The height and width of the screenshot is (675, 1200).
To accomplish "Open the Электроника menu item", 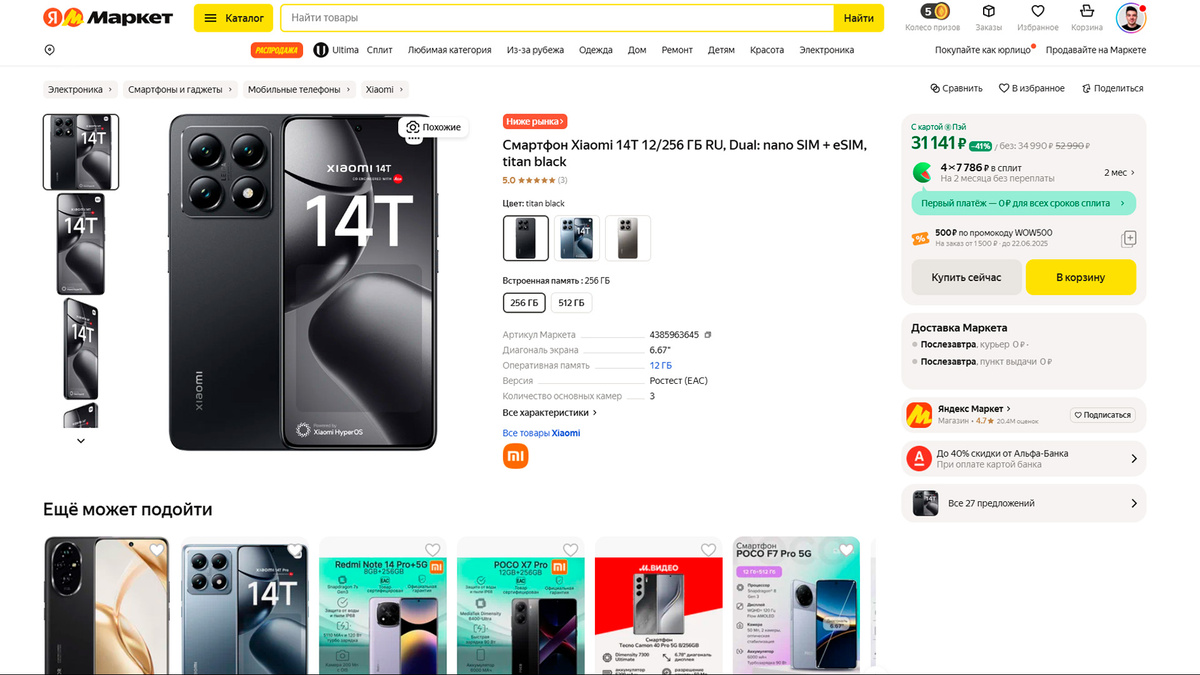I will pyautogui.click(x=826, y=49).
